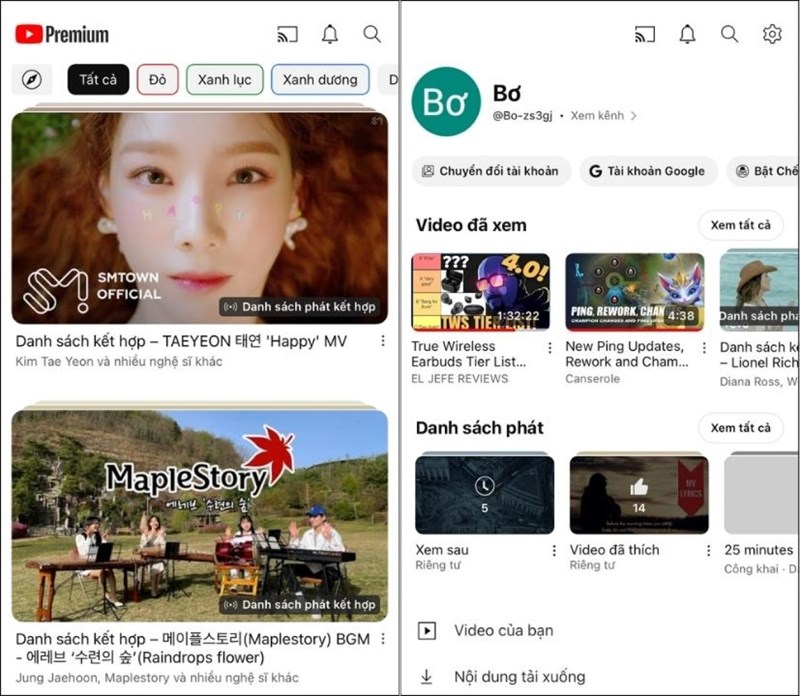Open title "Danh sách kết hợp – TAEYEON"
The height and width of the screenshot is (696, 800).
[181, 341]
